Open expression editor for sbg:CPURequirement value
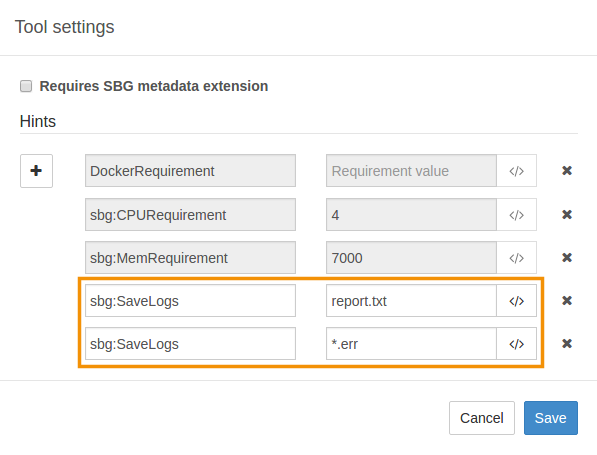Screen dimensions: 597x455 [x=517, y=215]
